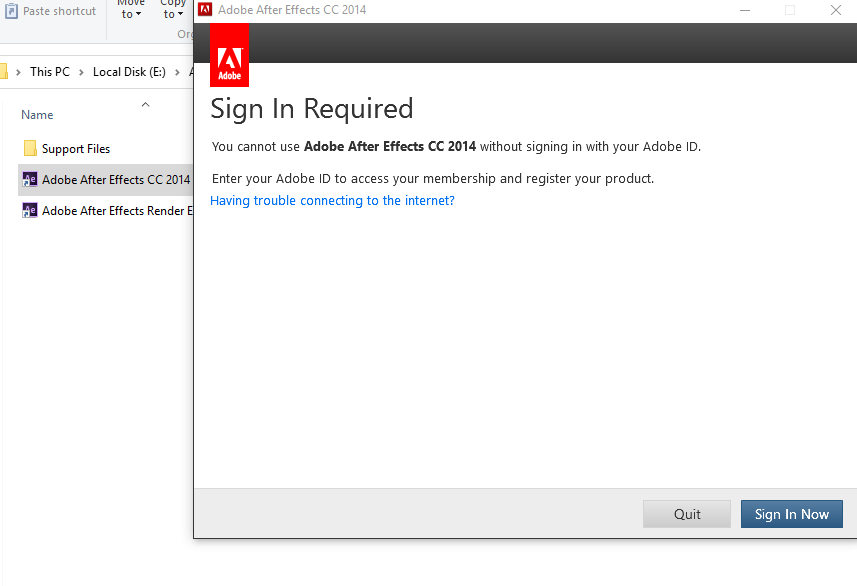This screenshot has height=586, width=857.
Task: Click the Paste shortcut icon in Explorer
Action: pos(11,11)
